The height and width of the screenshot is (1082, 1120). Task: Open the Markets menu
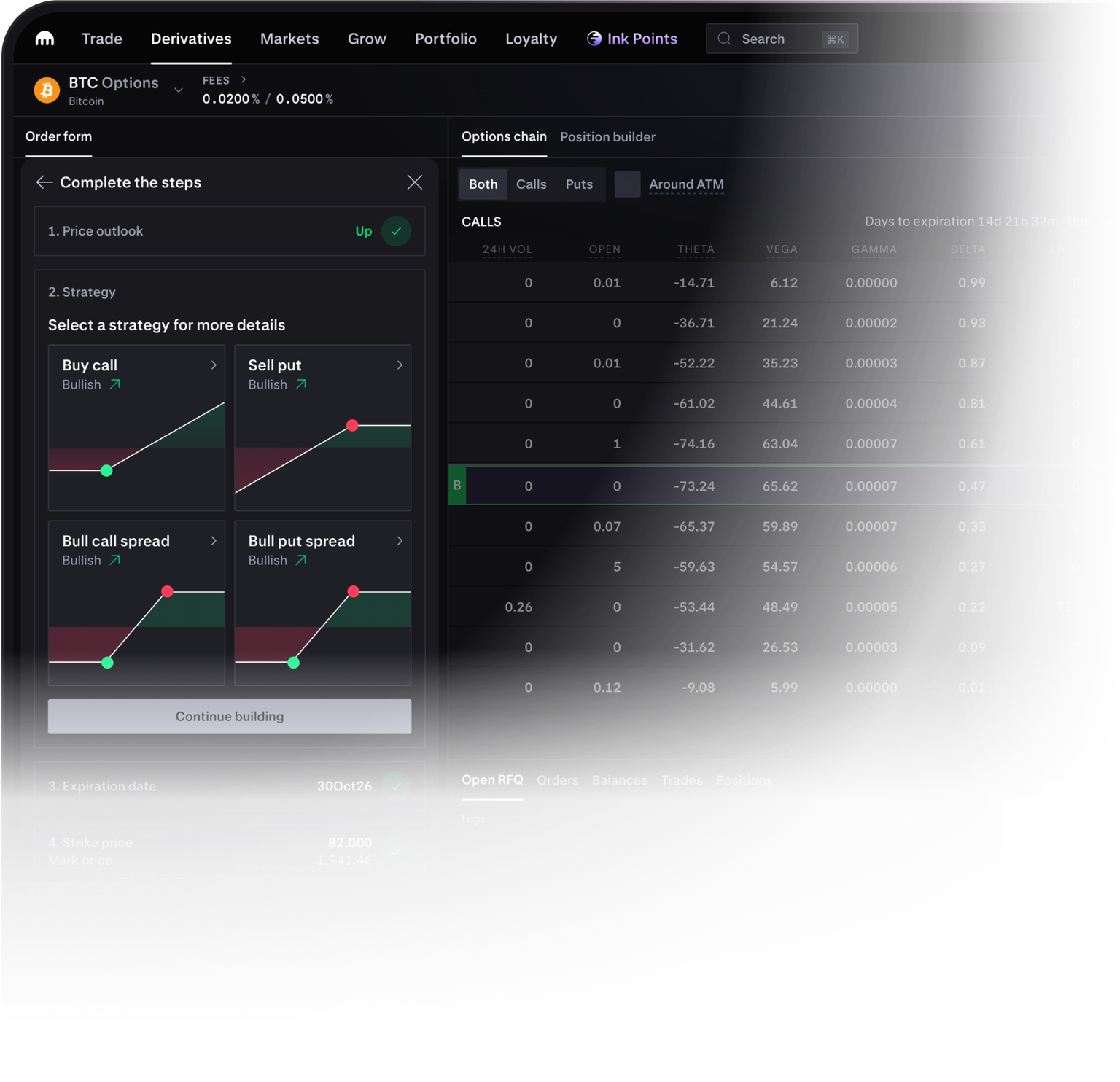click(x=289, y=39)
